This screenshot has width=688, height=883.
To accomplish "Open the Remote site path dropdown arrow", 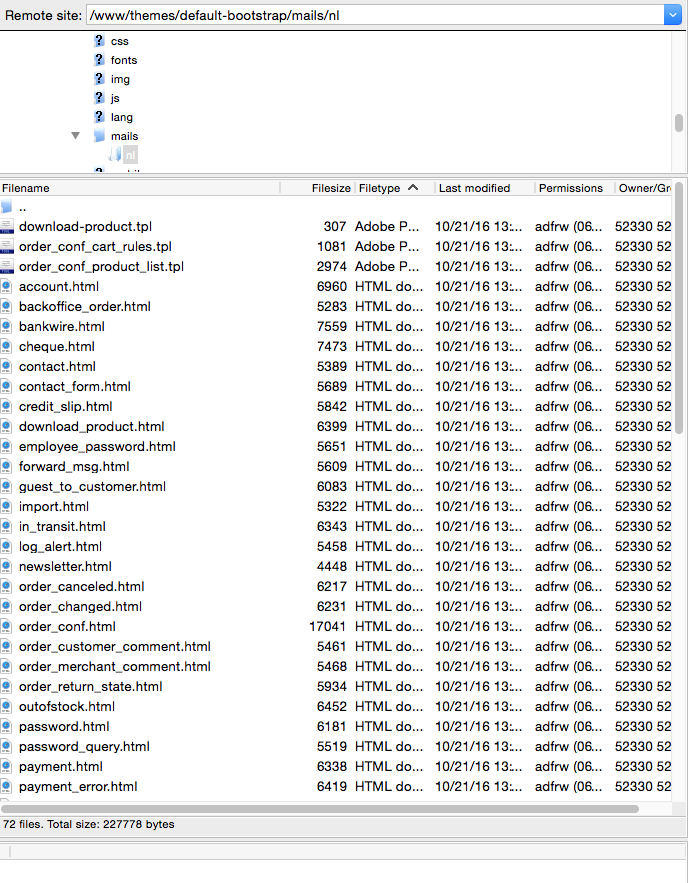I will 672,15.
